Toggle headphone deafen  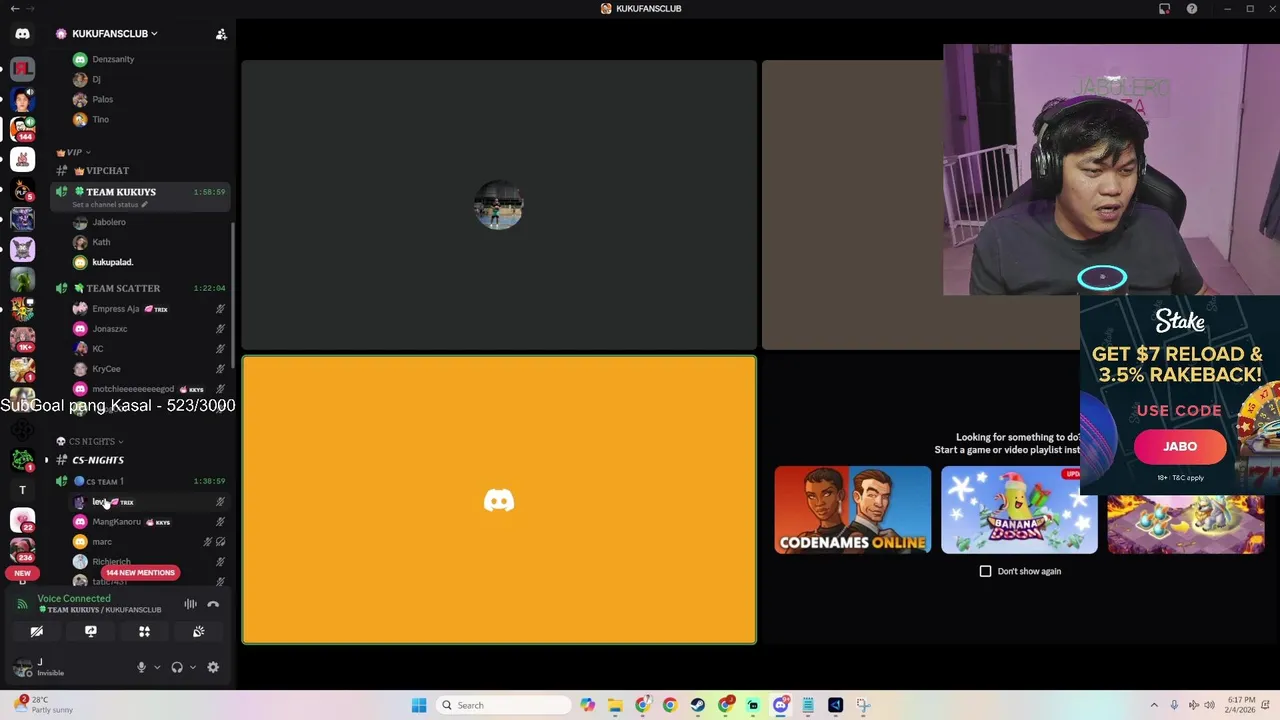pyautogui.click(x=177, y=667)
